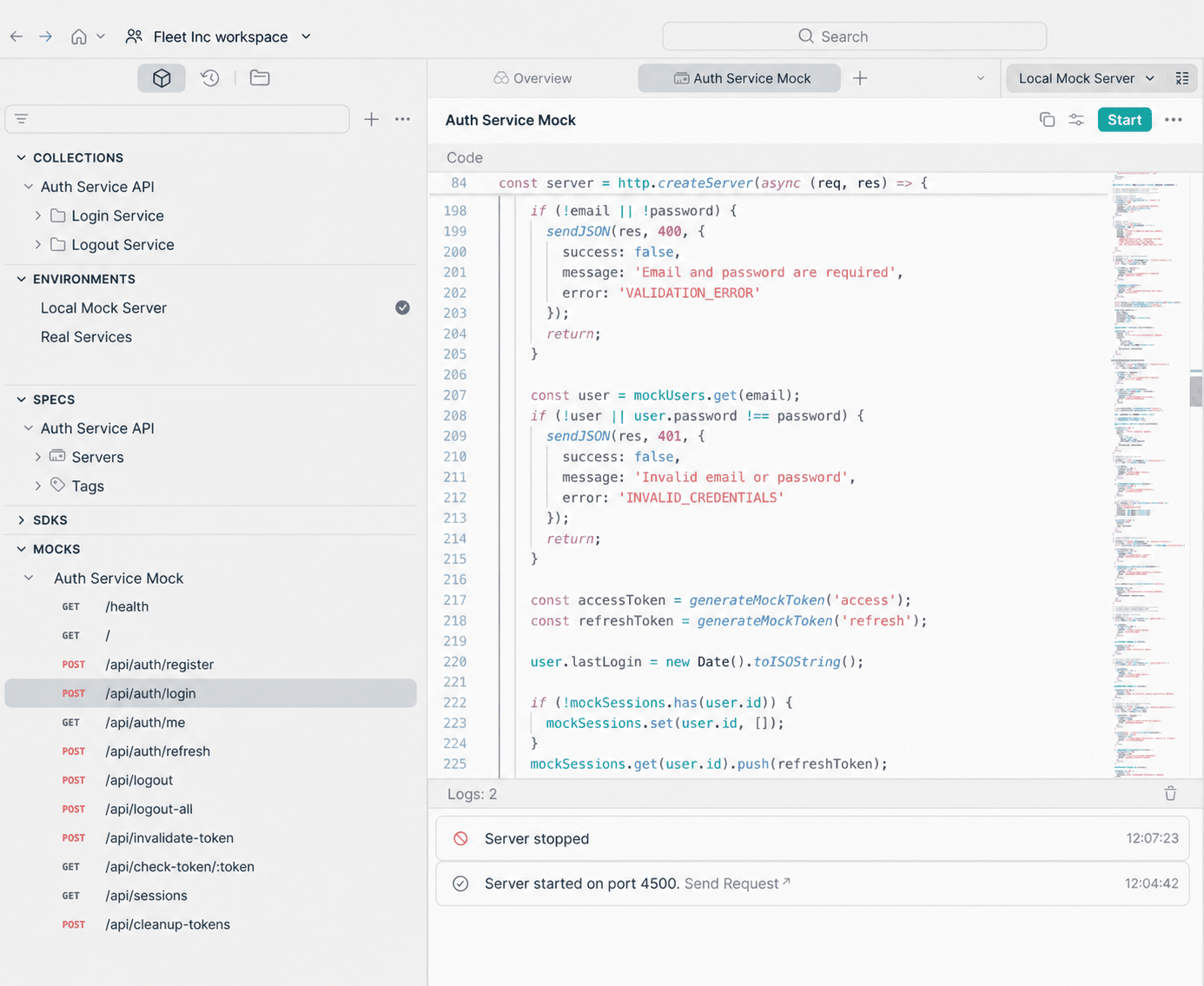
Task: Expand the Fleet Inc workspace switcher chevron
Action: coord(306,36)
